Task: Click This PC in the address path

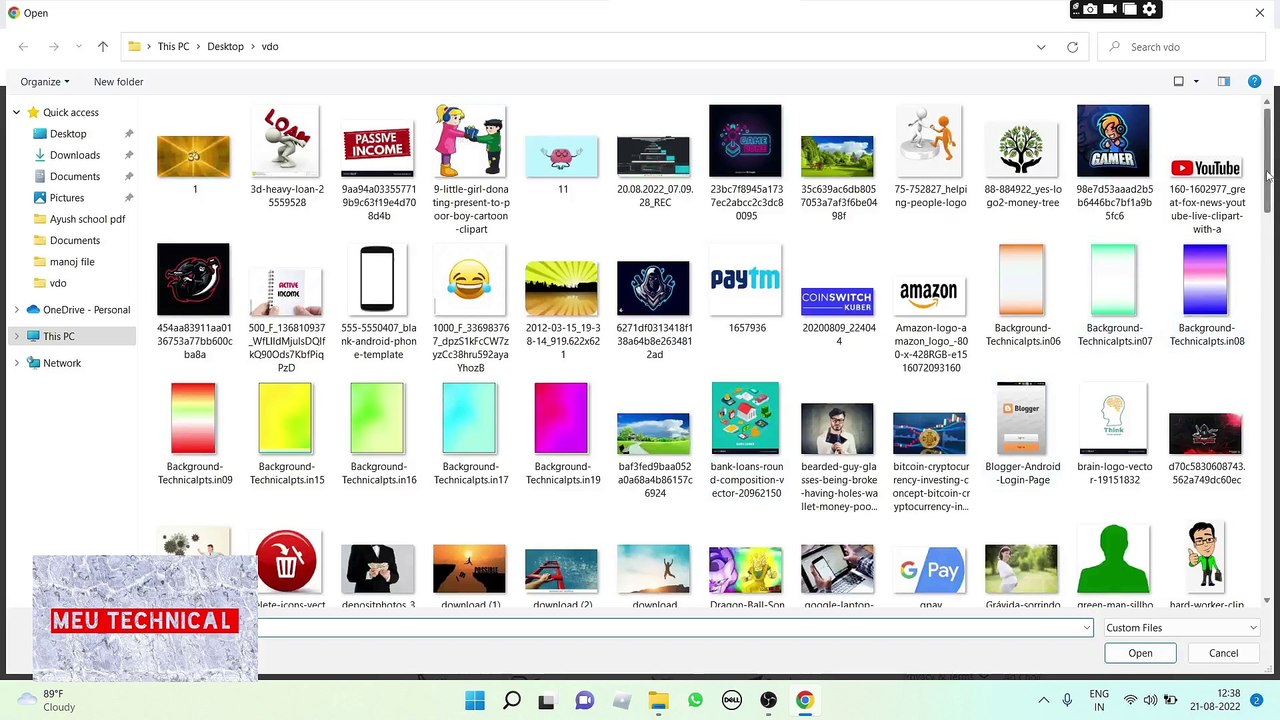Action: (x=173, y=47)
